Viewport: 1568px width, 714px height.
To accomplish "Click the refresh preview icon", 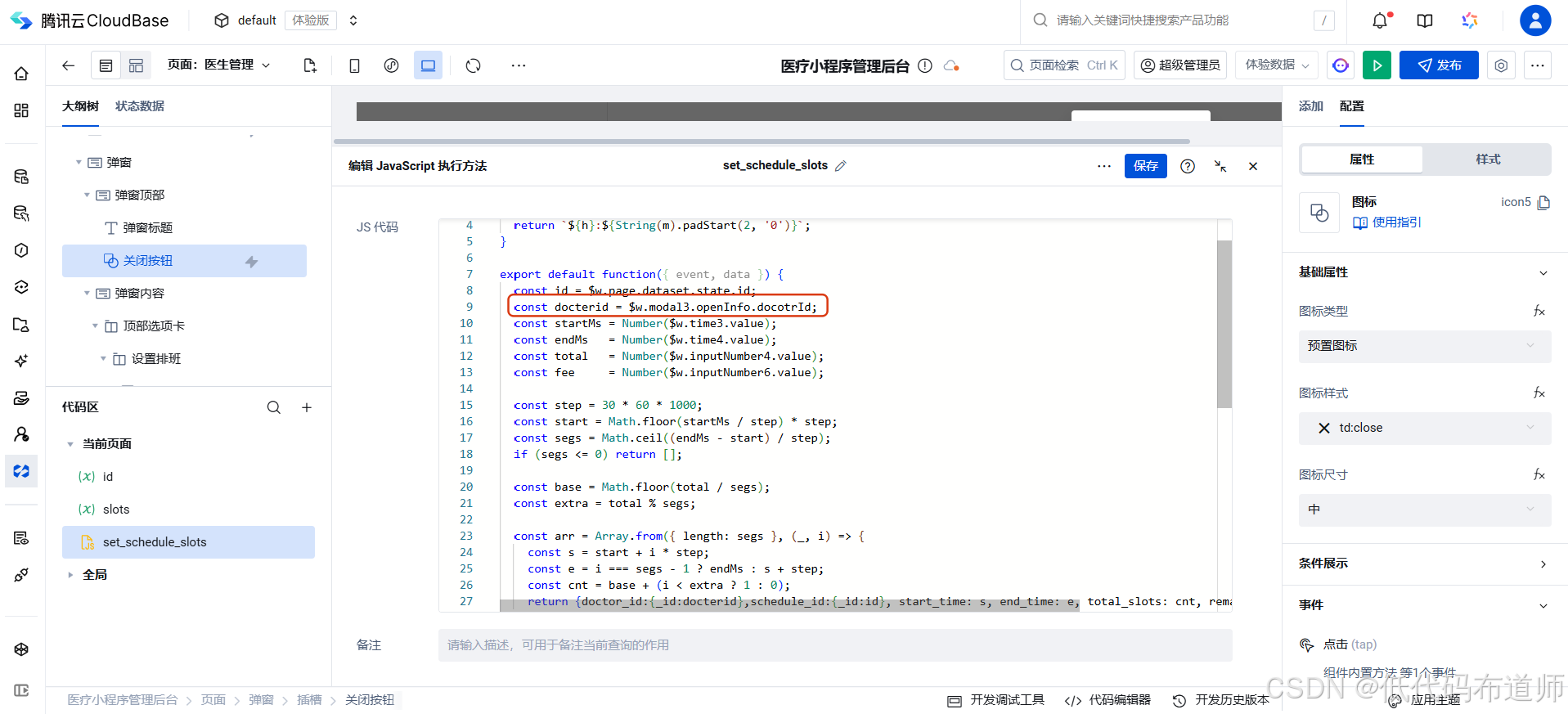I will point(473,65).
